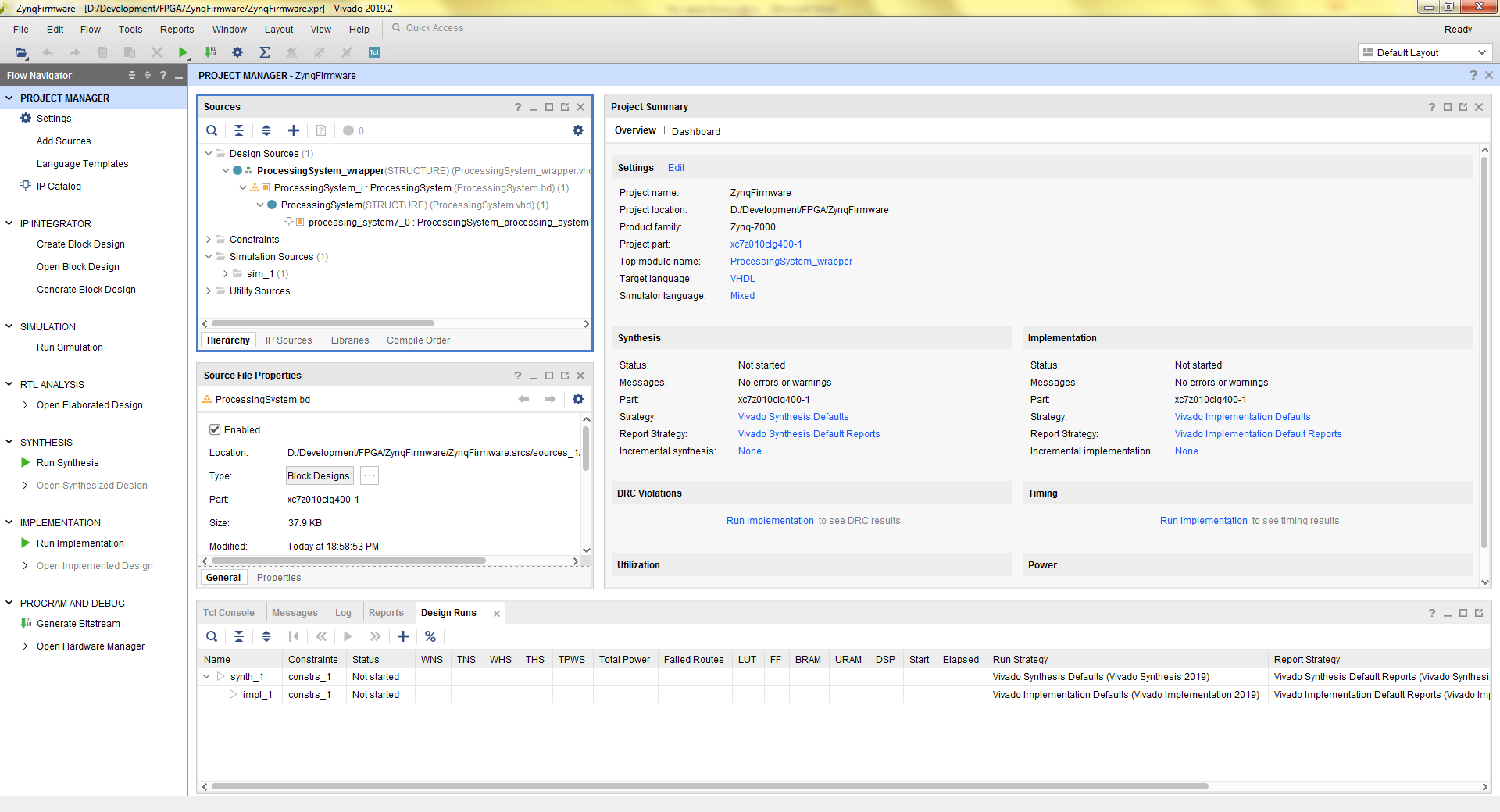The width and height of the screenshot is (1500, 812).
Task: Toggle percentage display in Design Runs
Action: point(430,636)
